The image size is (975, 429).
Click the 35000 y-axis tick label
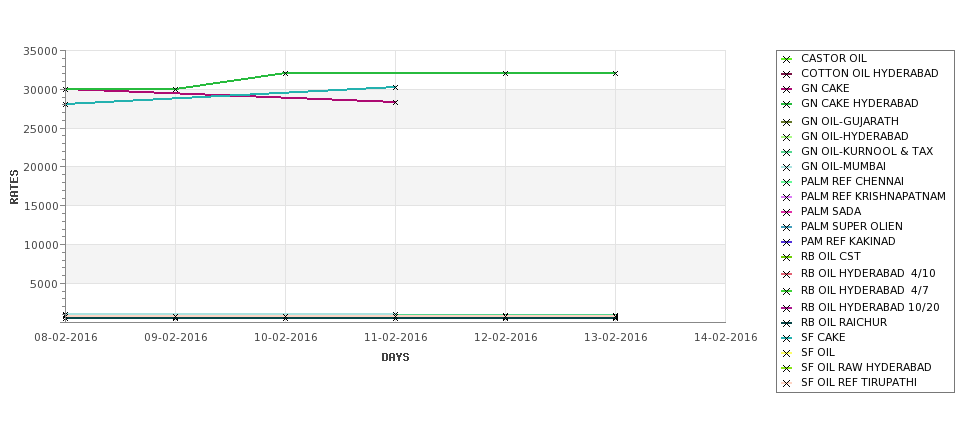click(41, 51)
